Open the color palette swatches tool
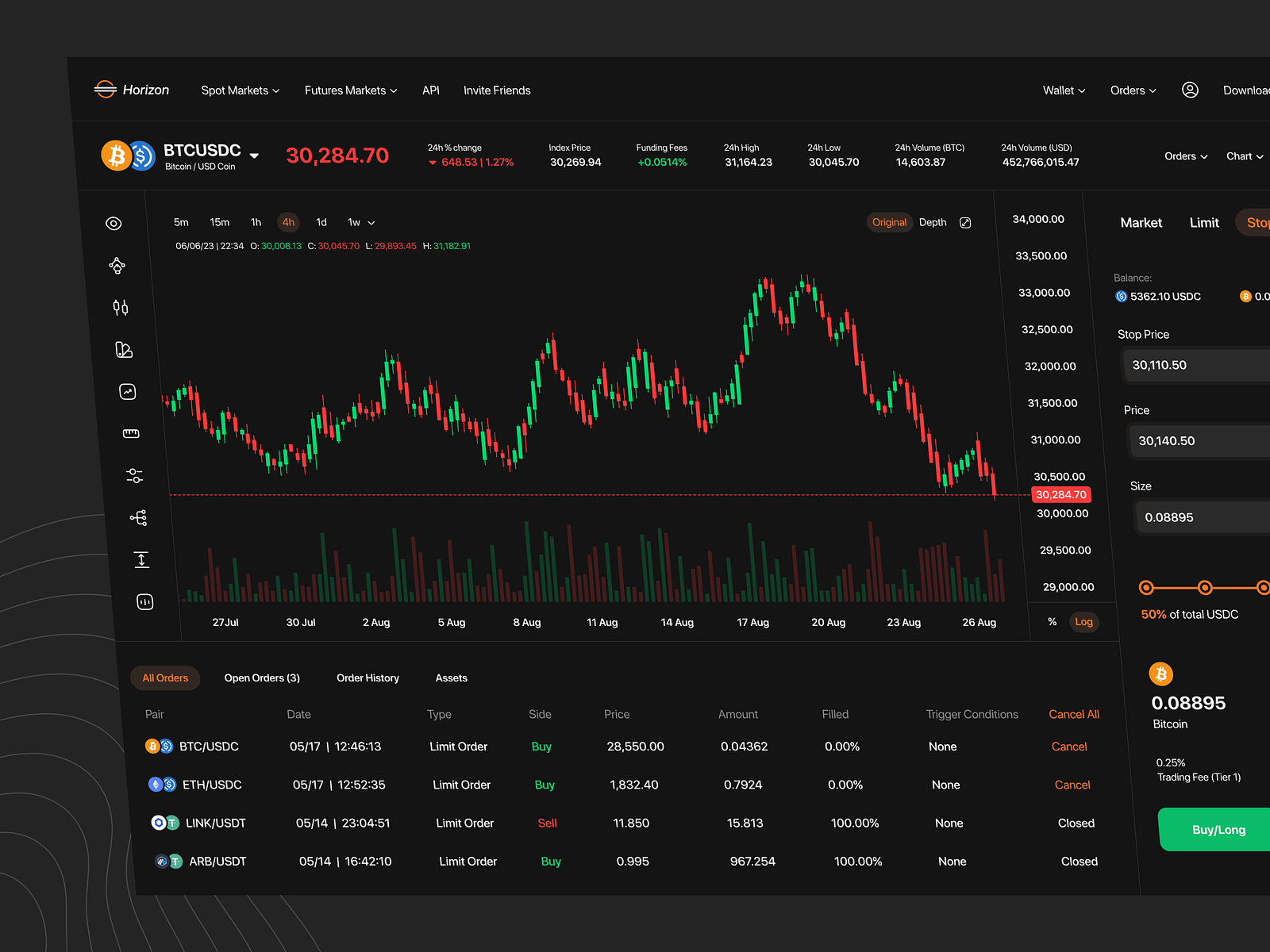Screen dimensions: 1270x952 (x=124, y=350)
